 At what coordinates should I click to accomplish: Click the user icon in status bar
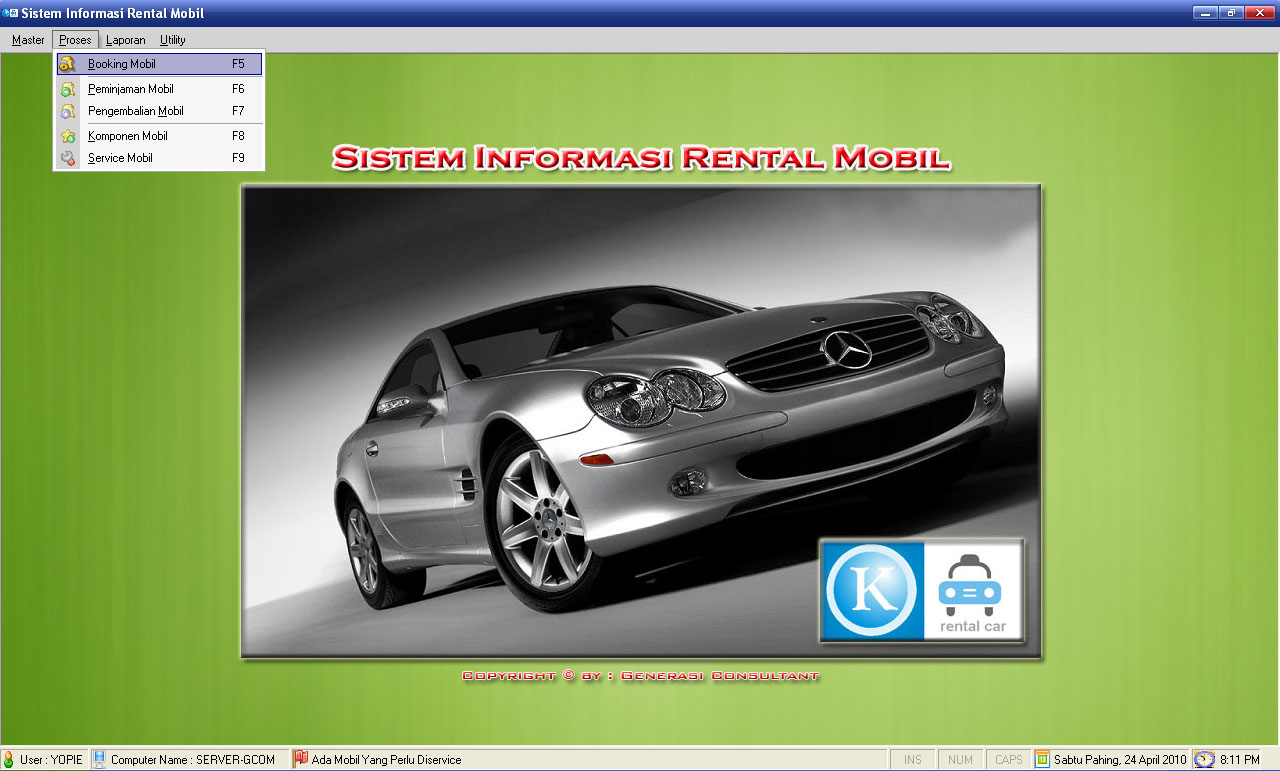9,760
